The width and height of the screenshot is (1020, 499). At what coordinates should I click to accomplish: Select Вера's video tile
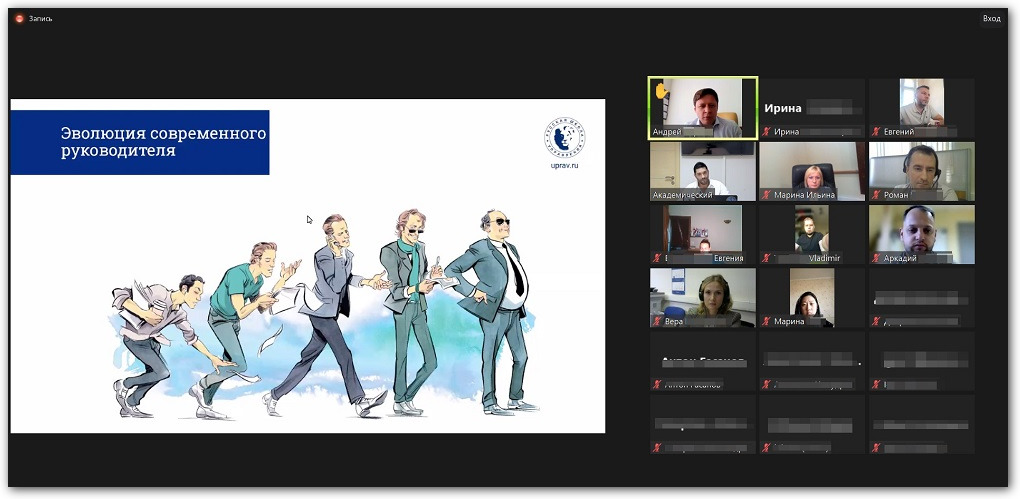tap(703, 297)
